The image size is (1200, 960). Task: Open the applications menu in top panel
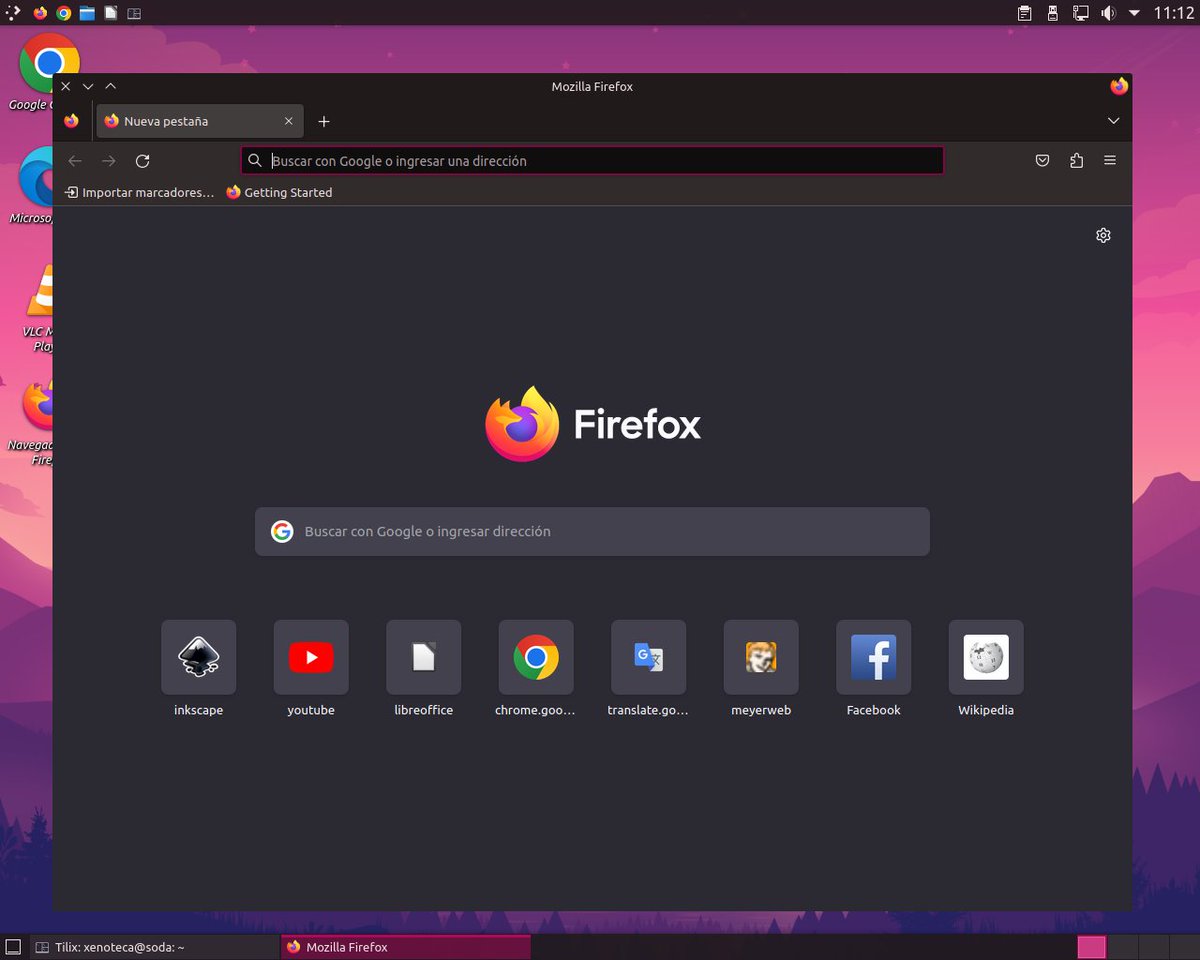[13, 13]
